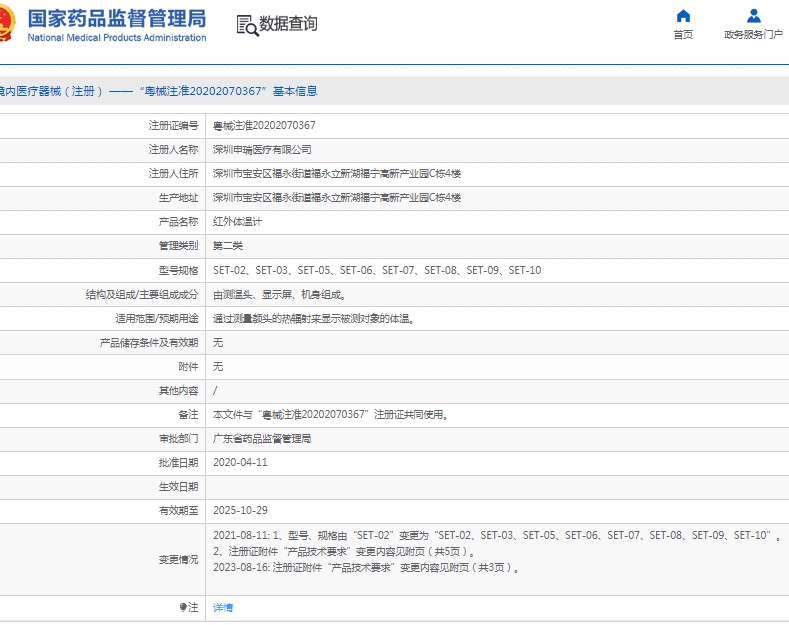Click the home icon above 首页

pyautogui.click(x=683, y=16)
